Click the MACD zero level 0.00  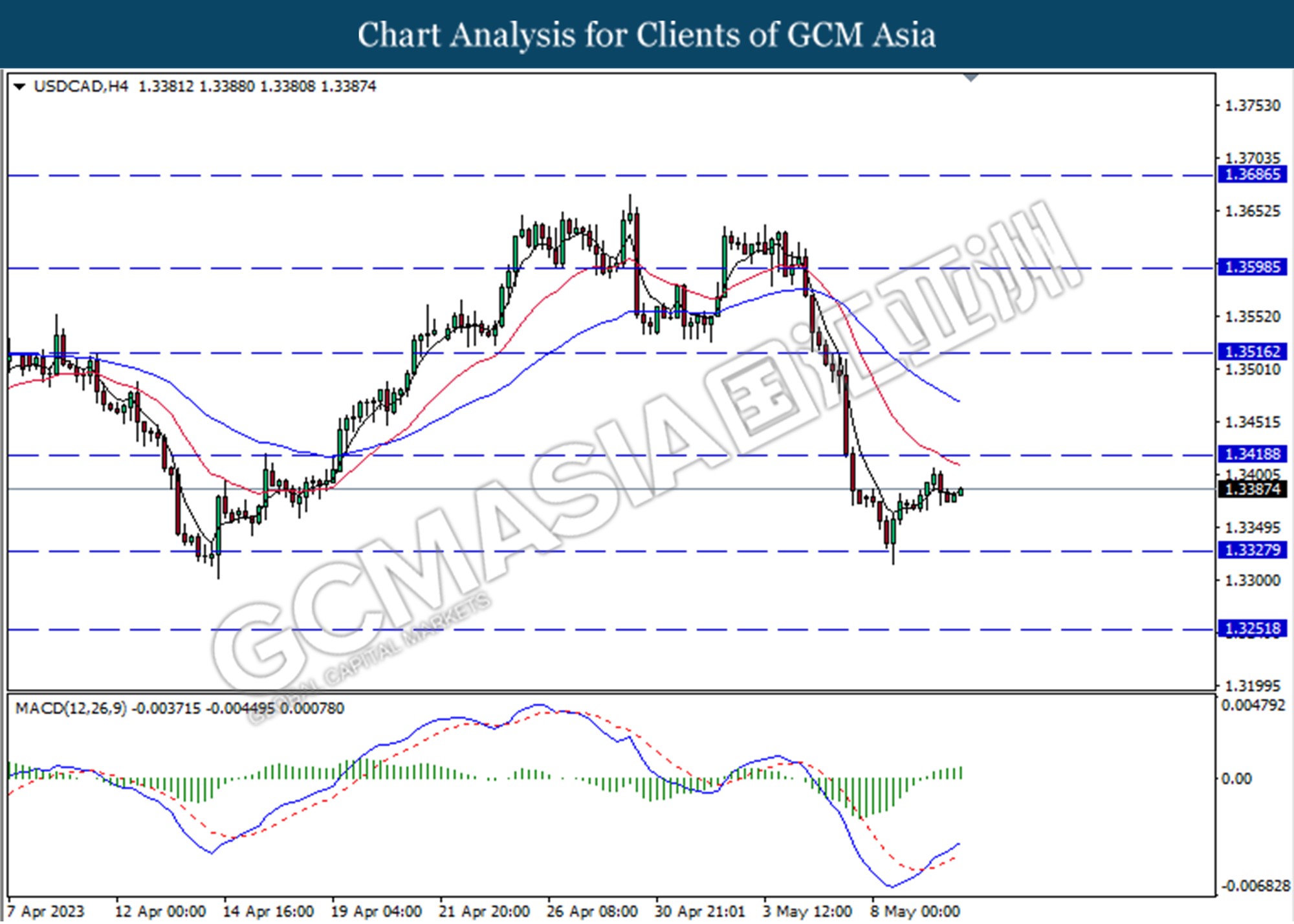1236,778
